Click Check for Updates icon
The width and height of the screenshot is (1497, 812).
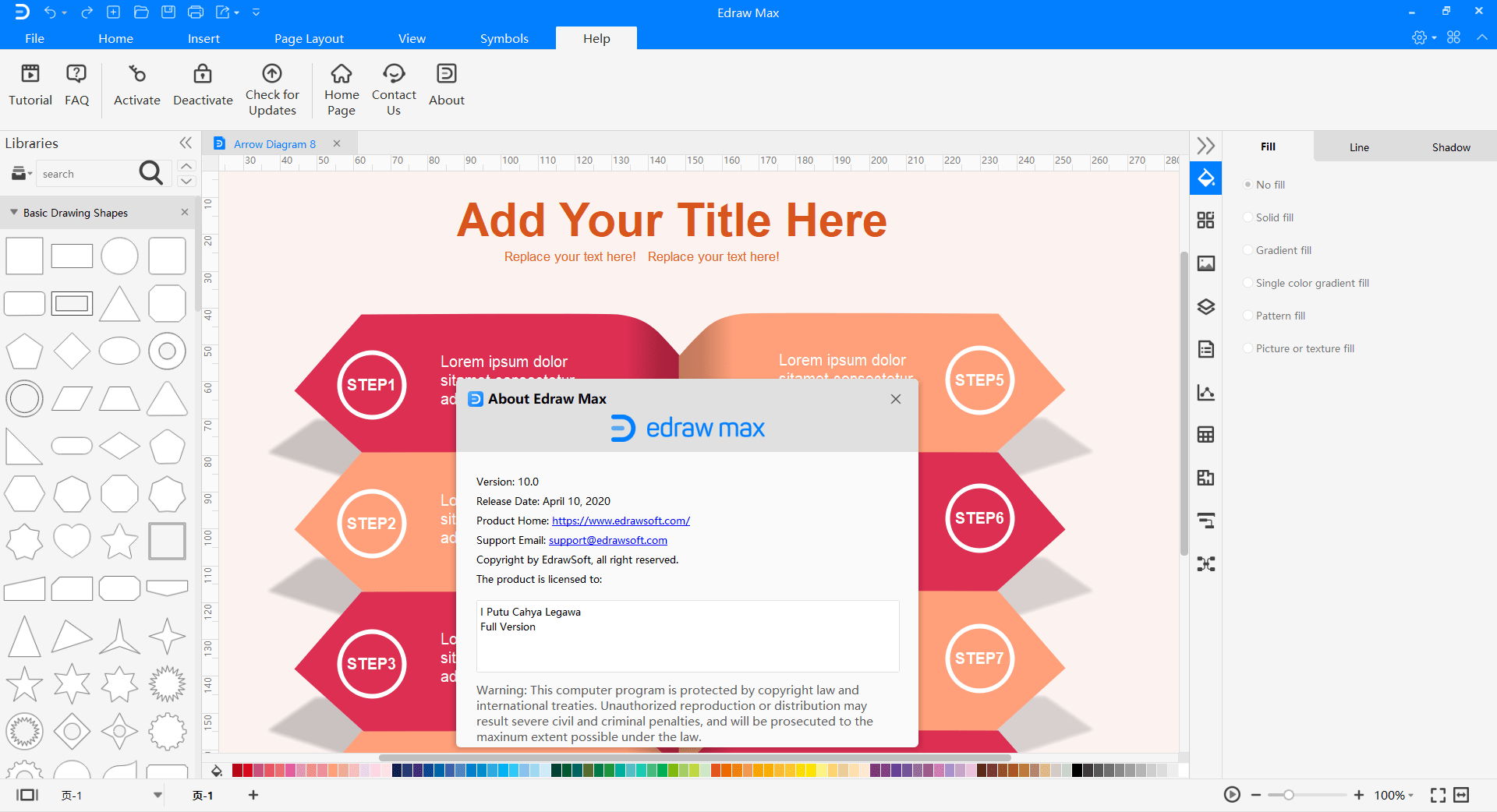(x=272, y=74)
